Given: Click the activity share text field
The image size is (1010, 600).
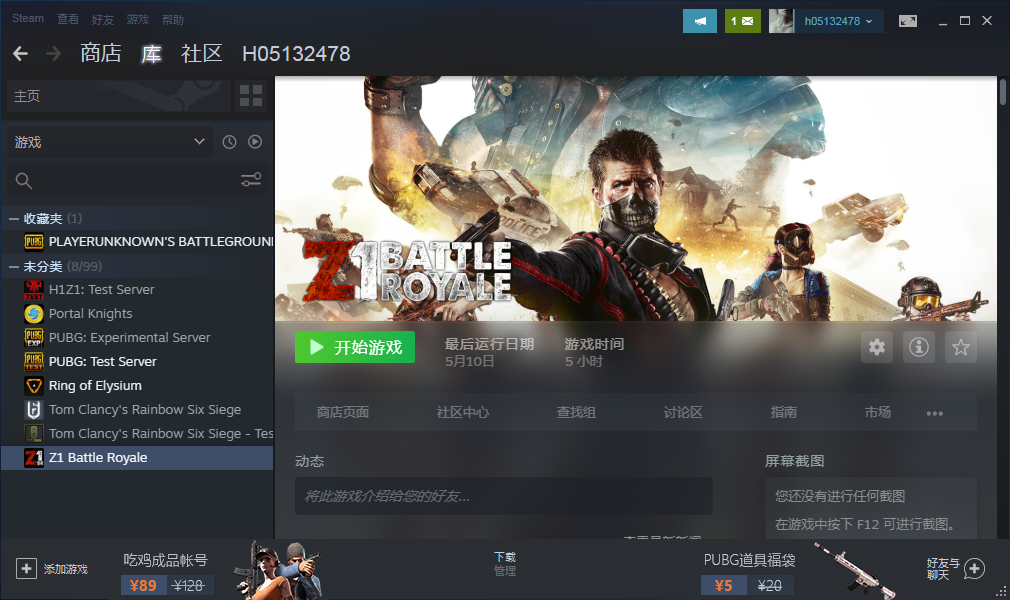Looking at the screenshot, I should [x=504, y=496].
